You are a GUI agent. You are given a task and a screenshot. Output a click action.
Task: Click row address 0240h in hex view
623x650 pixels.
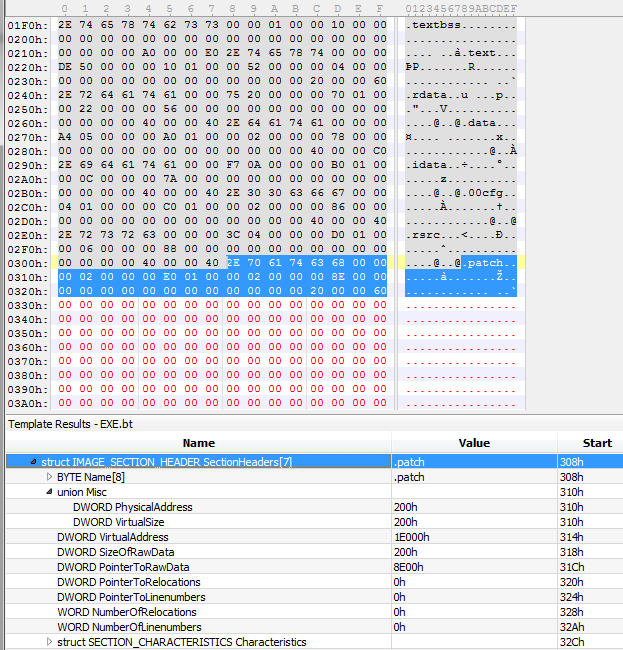click(28, 96)
